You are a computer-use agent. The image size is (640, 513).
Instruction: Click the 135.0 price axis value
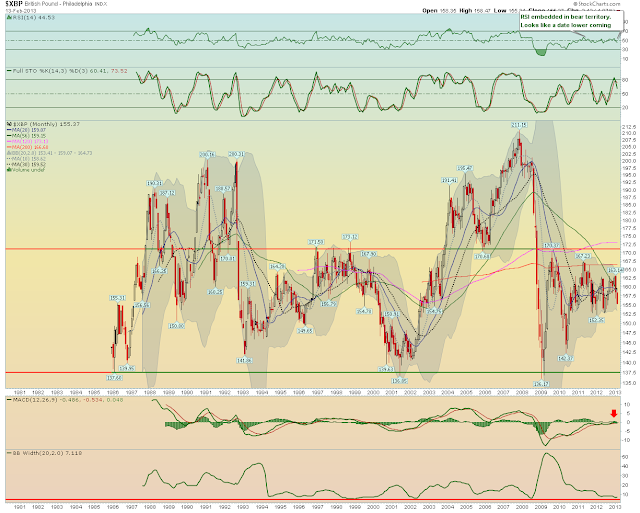630,384
